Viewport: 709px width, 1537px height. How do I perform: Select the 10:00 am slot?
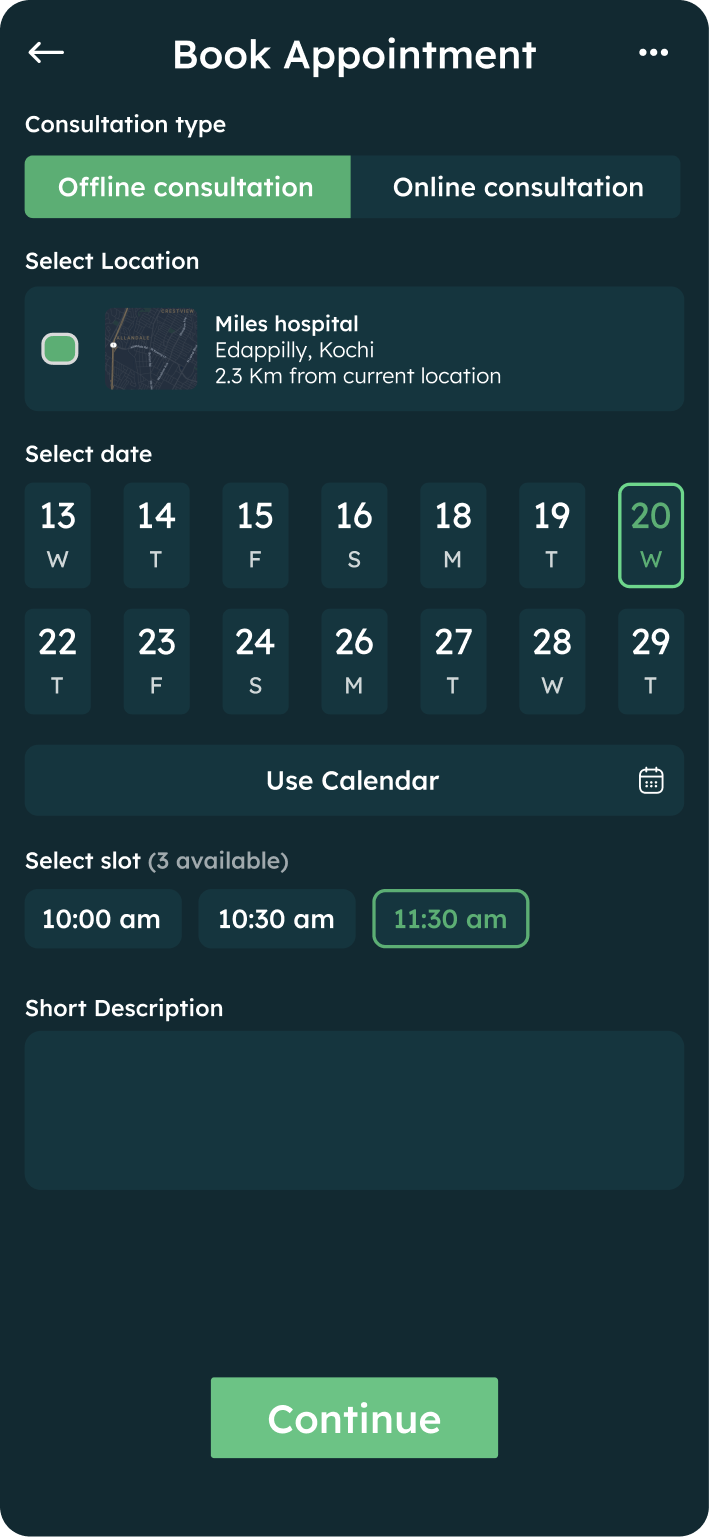pos(103,919)
